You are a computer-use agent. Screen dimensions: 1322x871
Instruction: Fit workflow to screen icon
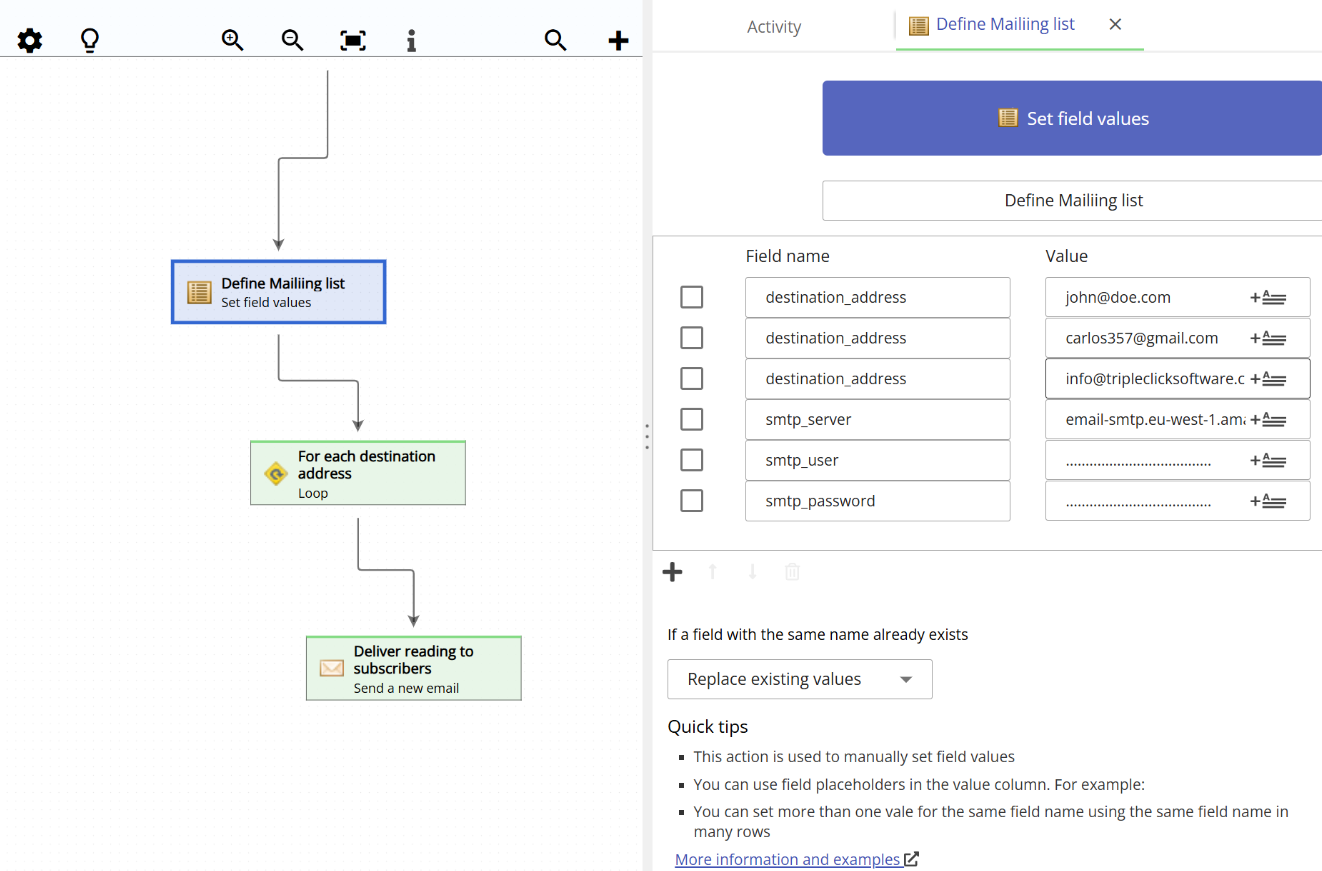352,41
